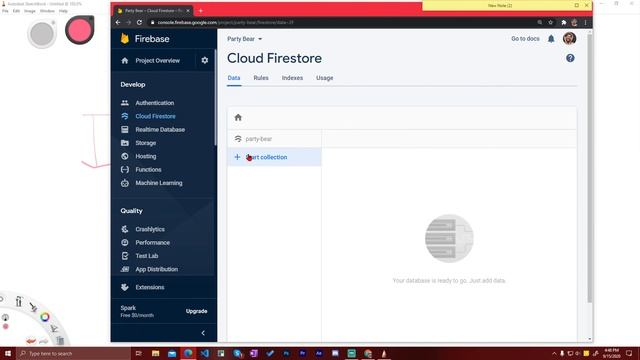The height and width of the screenshot is (360, 640).
Task: Click the blue help question mark icon
Action: (570, 58)
